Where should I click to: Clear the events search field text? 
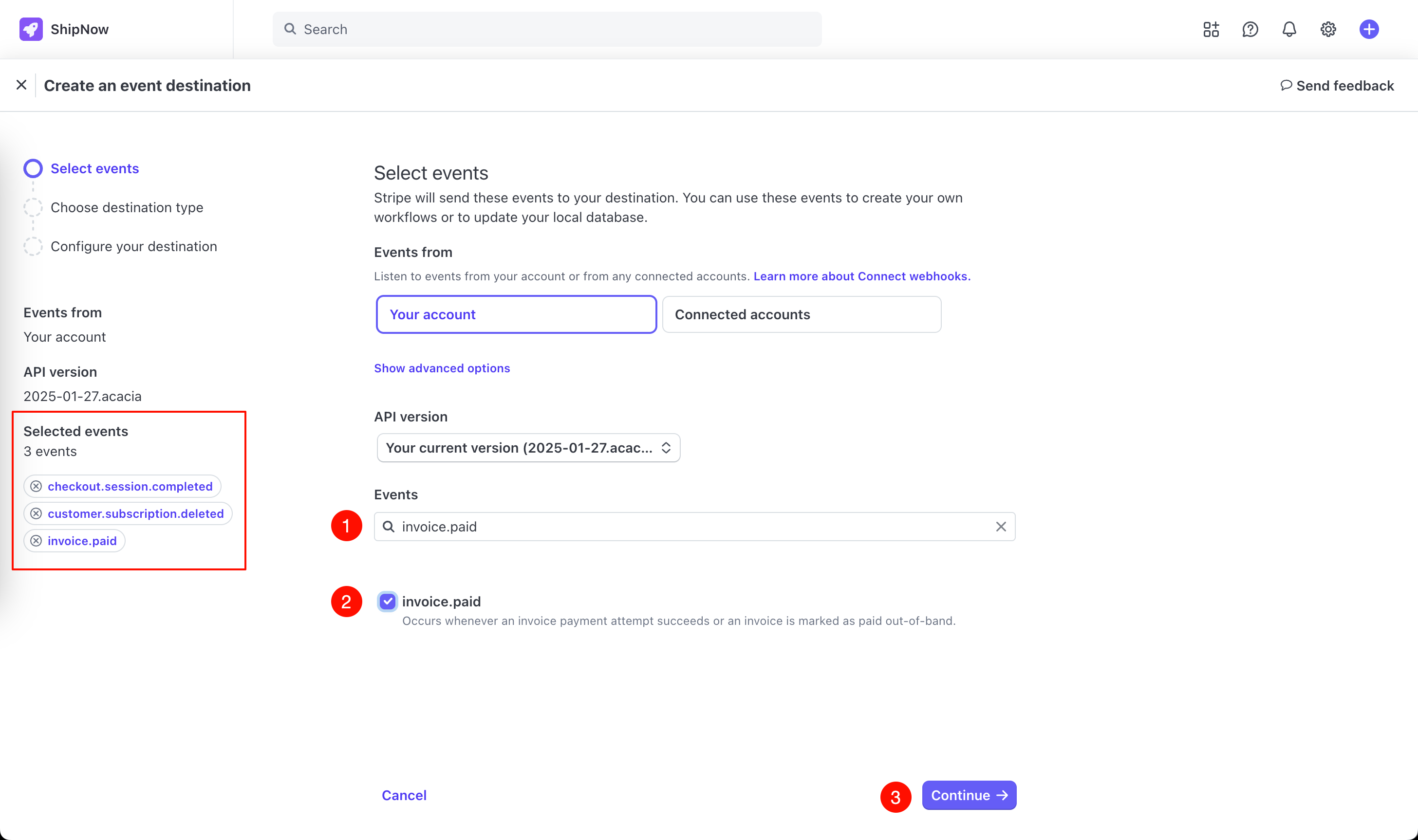coord(1001,527)
